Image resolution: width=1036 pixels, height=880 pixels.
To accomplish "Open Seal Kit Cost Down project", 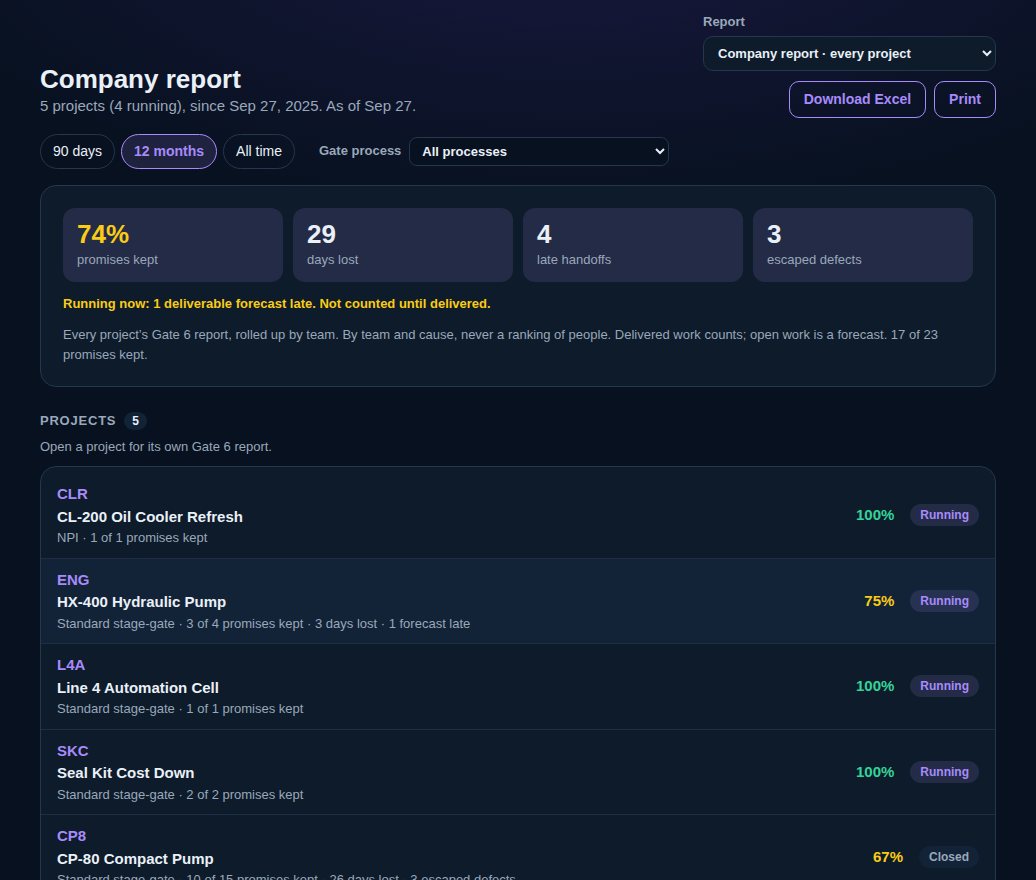I will point(518,772).
